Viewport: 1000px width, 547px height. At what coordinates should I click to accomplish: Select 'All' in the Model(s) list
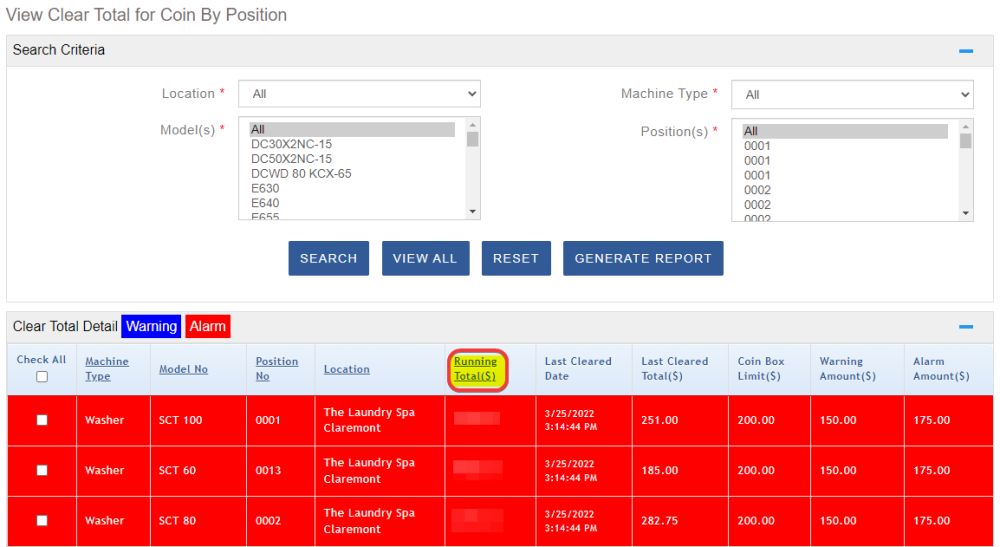[352, 129]
